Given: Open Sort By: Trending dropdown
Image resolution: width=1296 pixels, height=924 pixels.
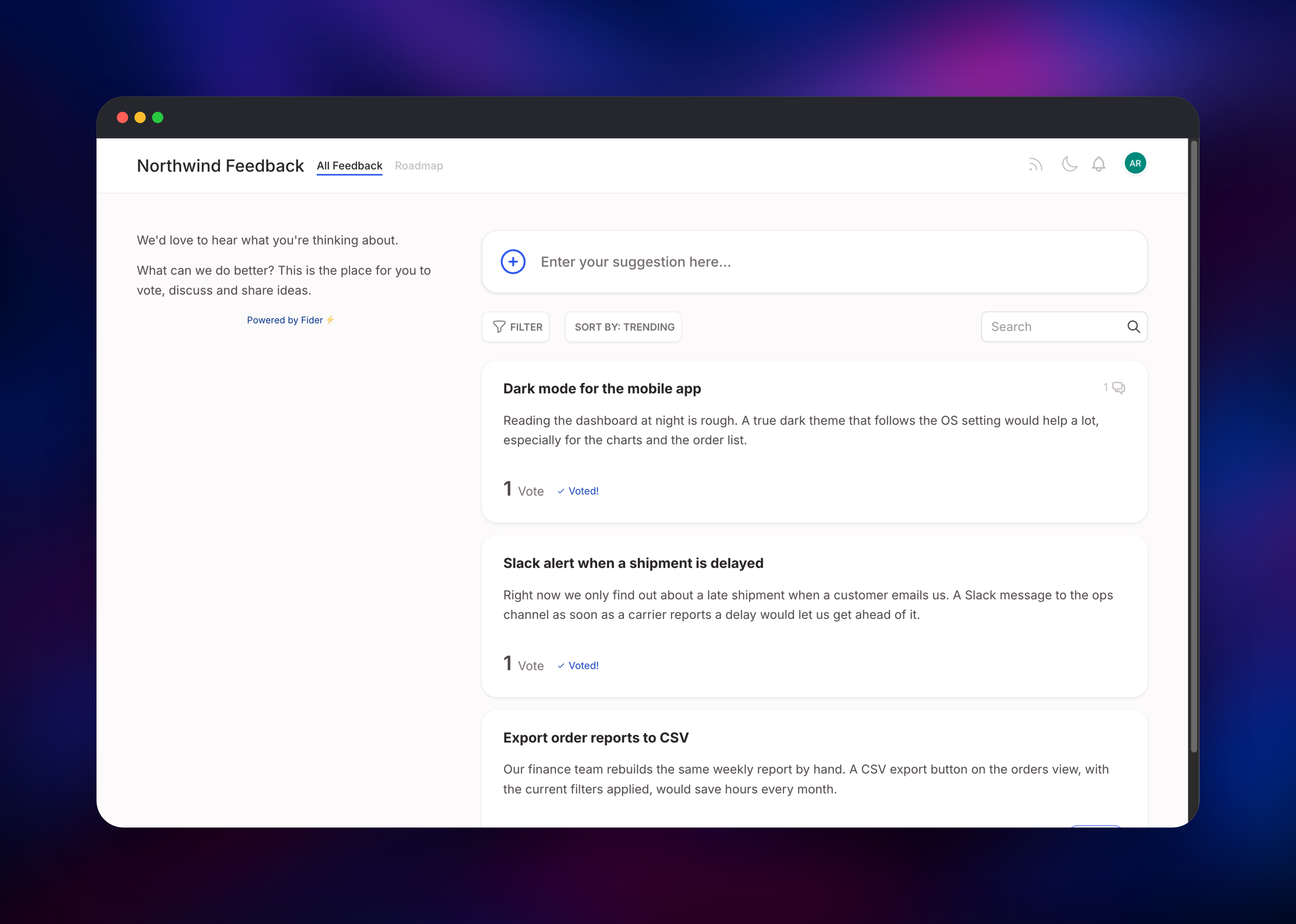Looking at the screenshot, I should [623, 327].
